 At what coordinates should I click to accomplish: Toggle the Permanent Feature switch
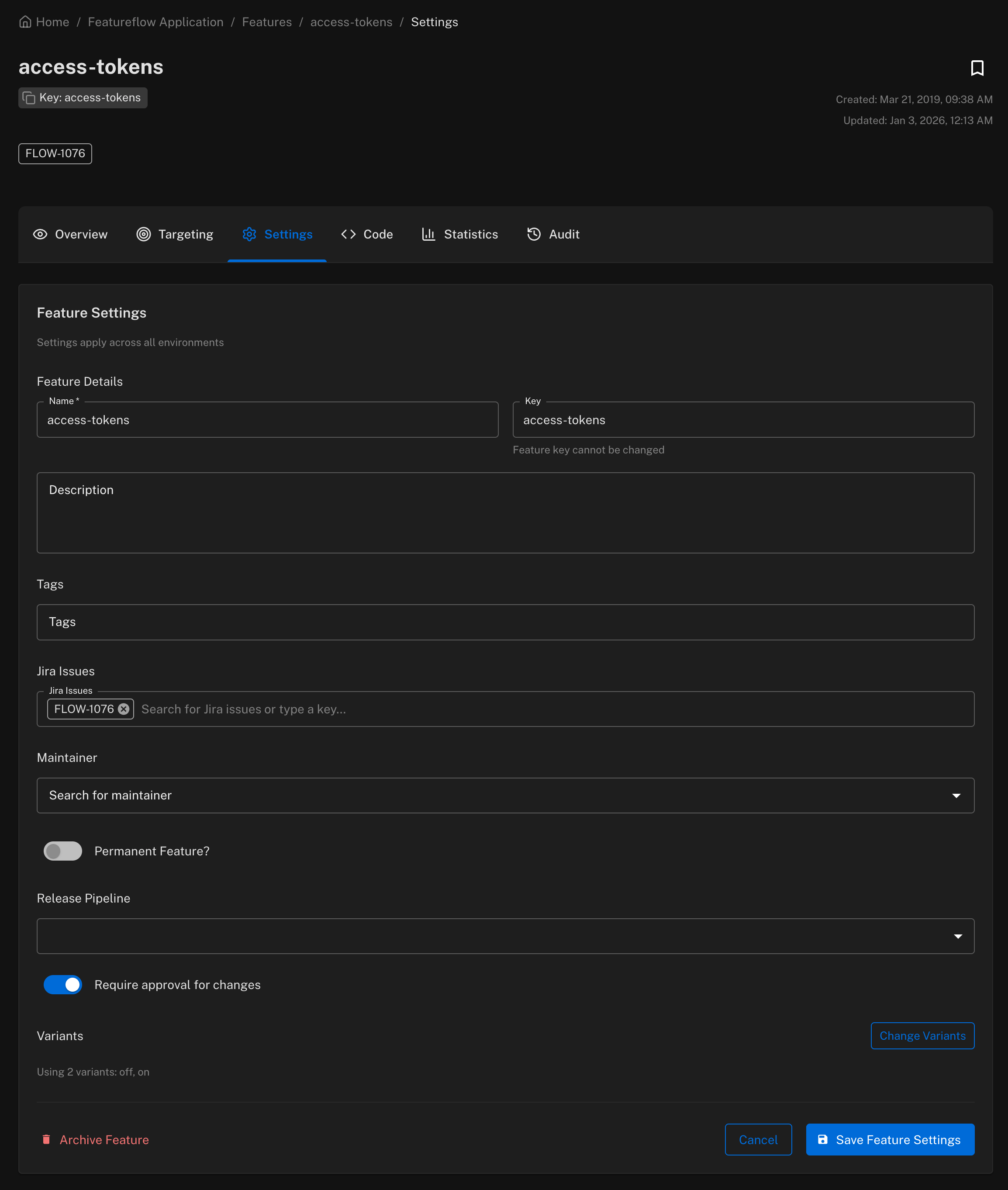point(63,851)
